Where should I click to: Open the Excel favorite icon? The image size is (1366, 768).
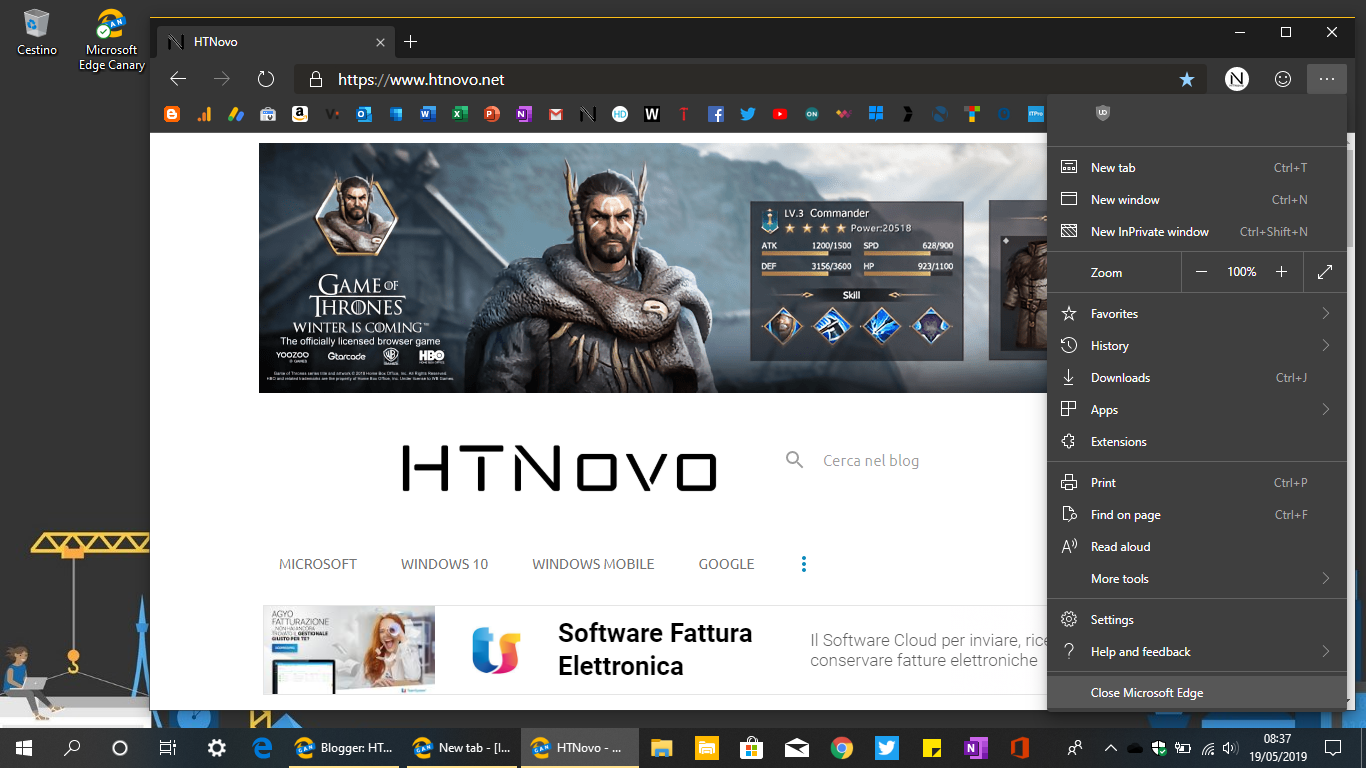click(460, 115)
